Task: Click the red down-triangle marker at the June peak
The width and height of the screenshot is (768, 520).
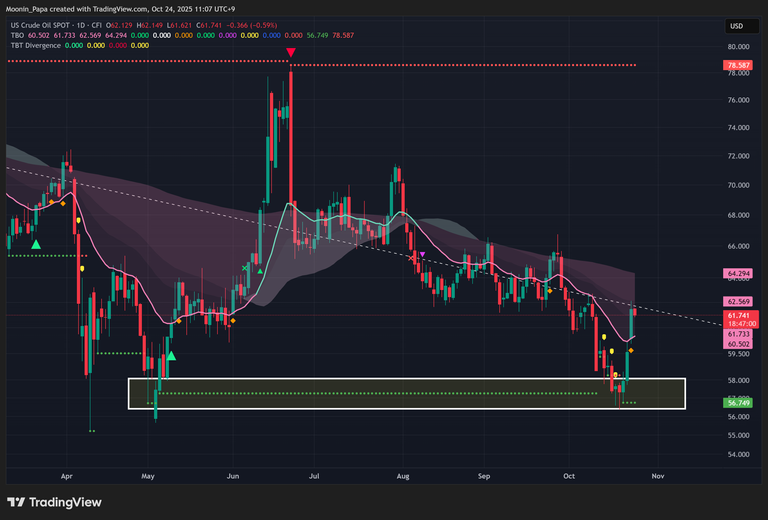Action: click(290, 52)
